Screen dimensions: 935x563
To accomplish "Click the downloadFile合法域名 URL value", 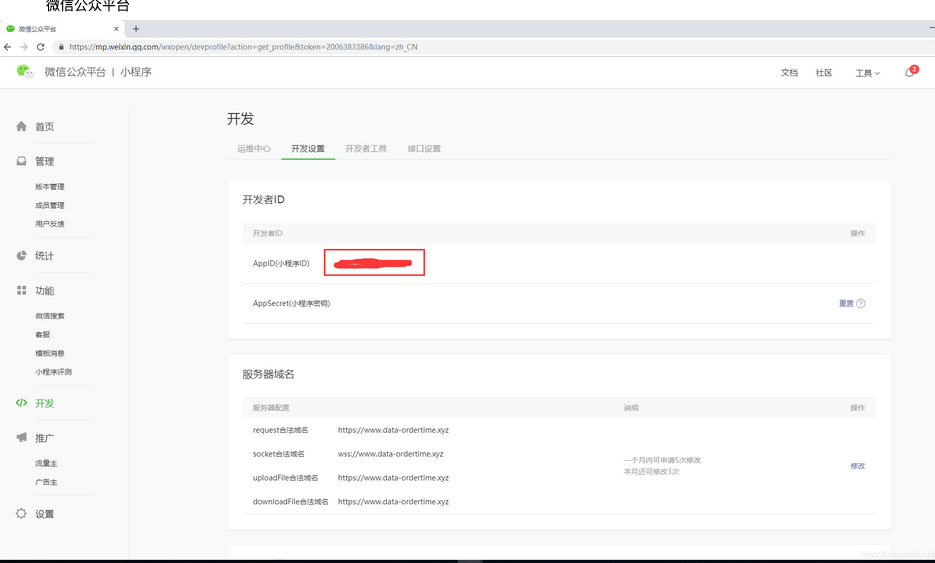I will point(393,502).
